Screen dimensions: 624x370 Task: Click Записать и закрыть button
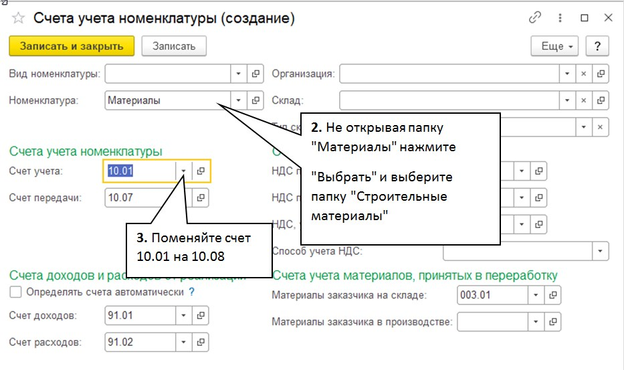click(x=72, y=46)
